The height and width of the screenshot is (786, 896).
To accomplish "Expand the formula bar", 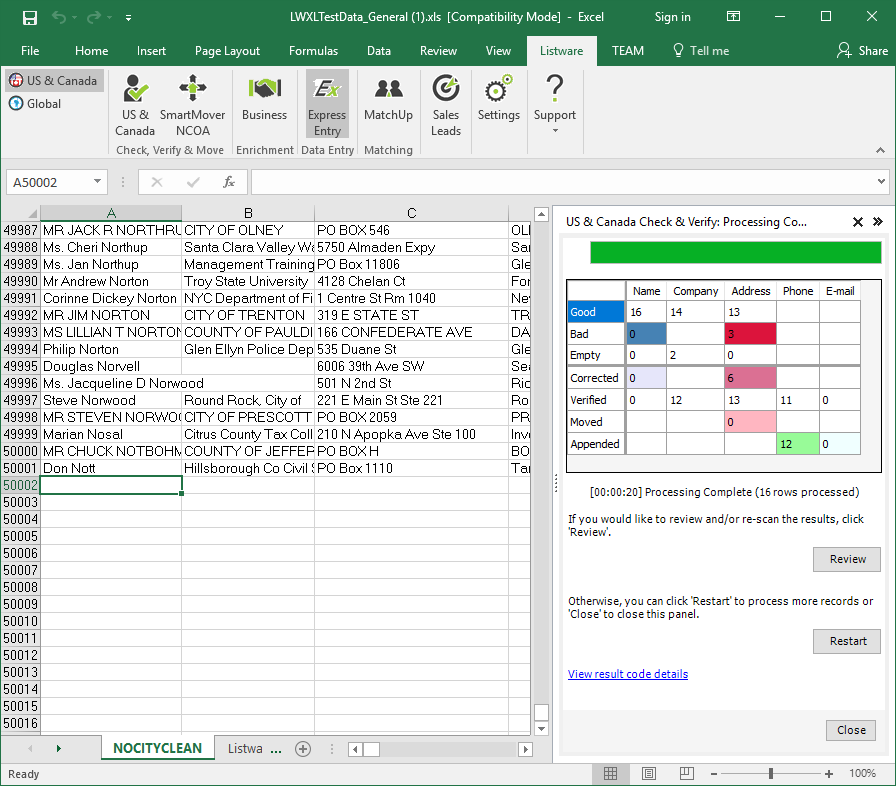I will pos(880,182).
